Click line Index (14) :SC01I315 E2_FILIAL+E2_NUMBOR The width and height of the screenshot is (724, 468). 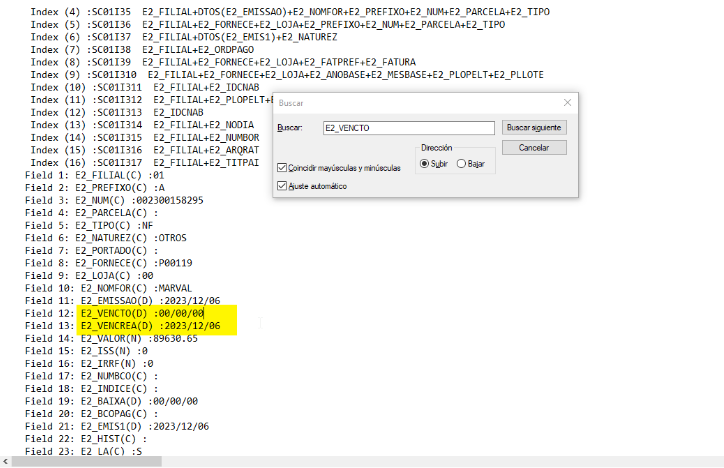(145, 138)
